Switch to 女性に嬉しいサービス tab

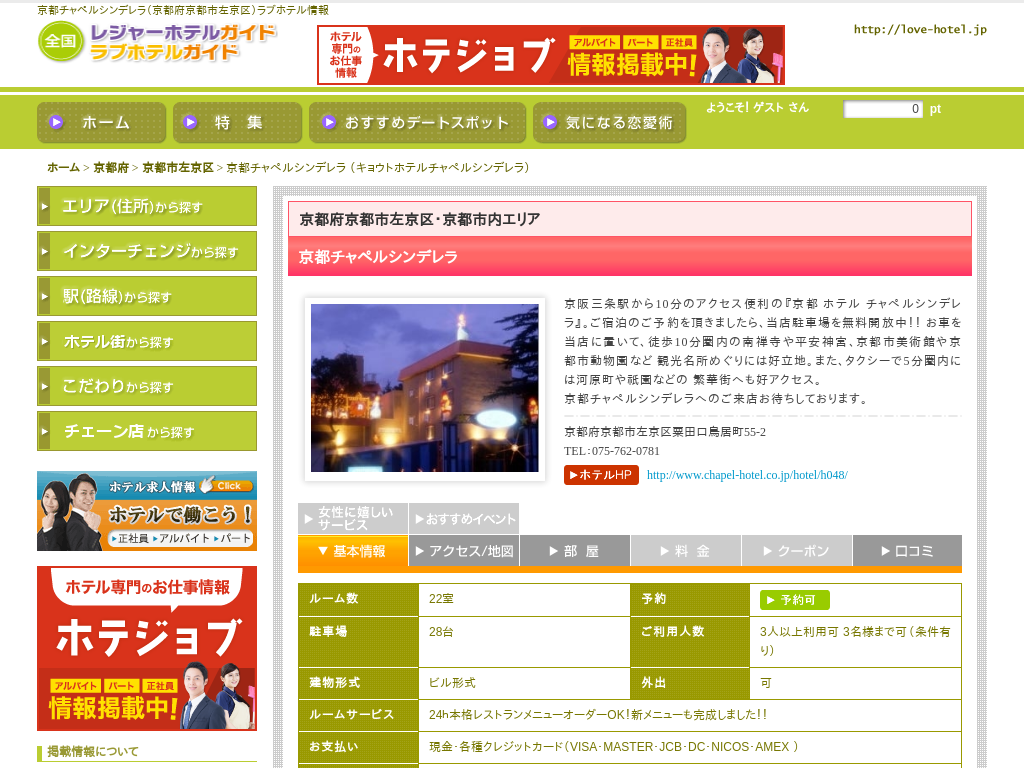pyautogui.click(x=353, y=519)
